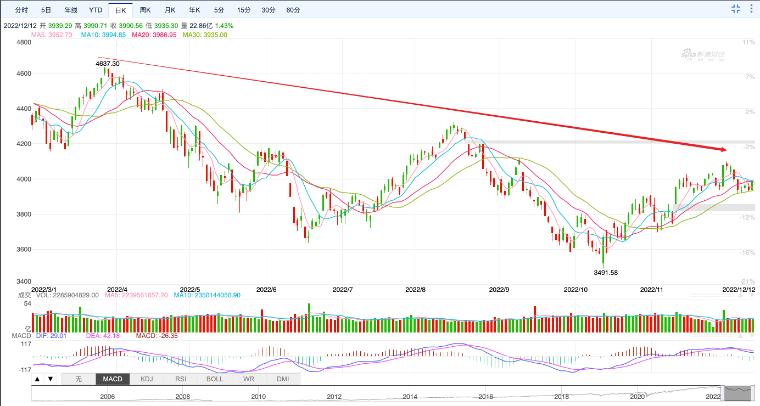Click the up triangle indicator arrow
The image size is (760, 406).
pos(38,379)
